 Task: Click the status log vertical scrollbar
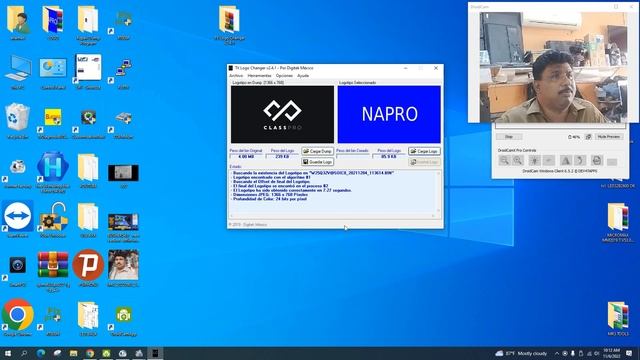pyautogui.click(x=439, y=192)
